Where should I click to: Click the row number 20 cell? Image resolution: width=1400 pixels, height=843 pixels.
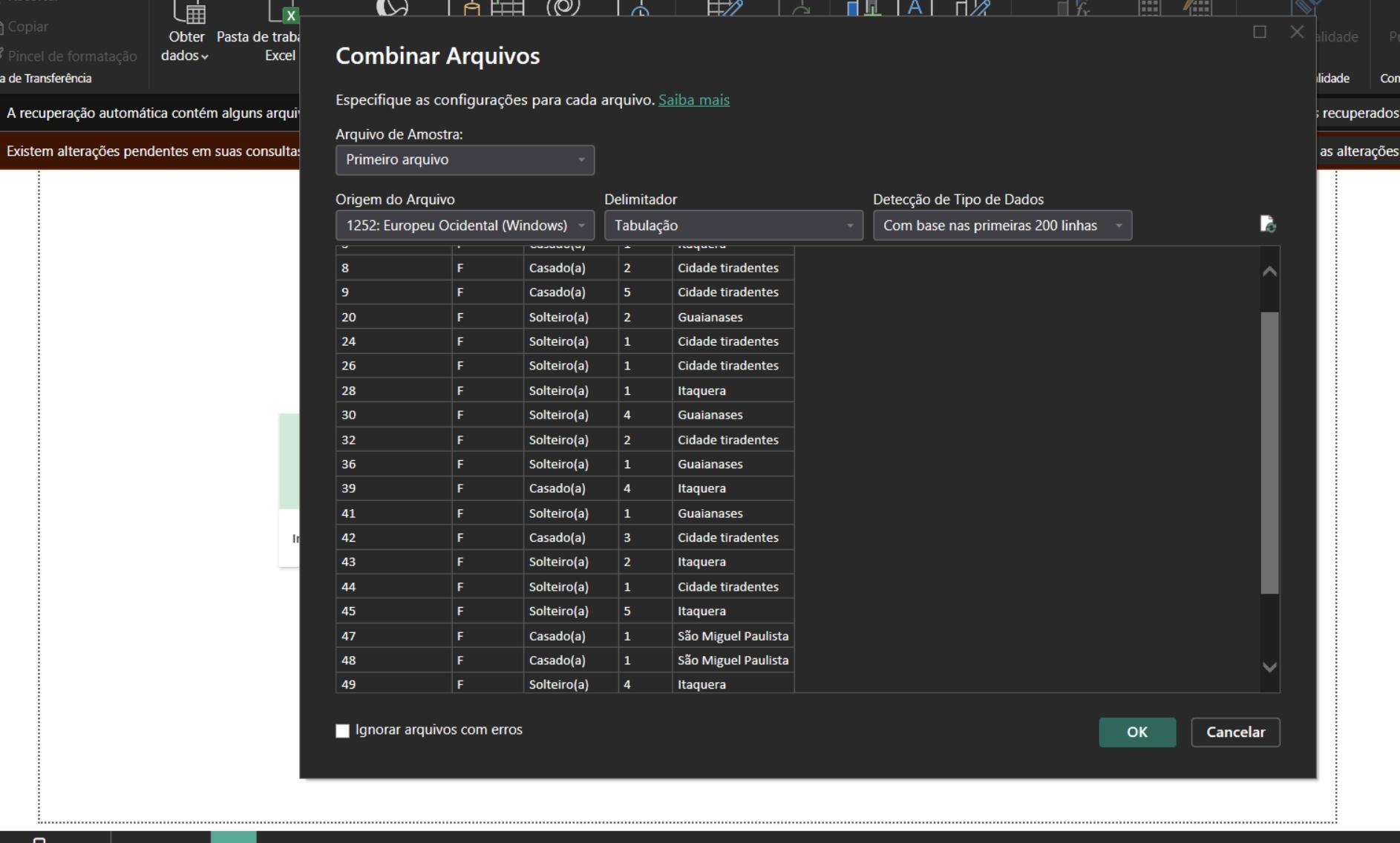pos(393,317)
